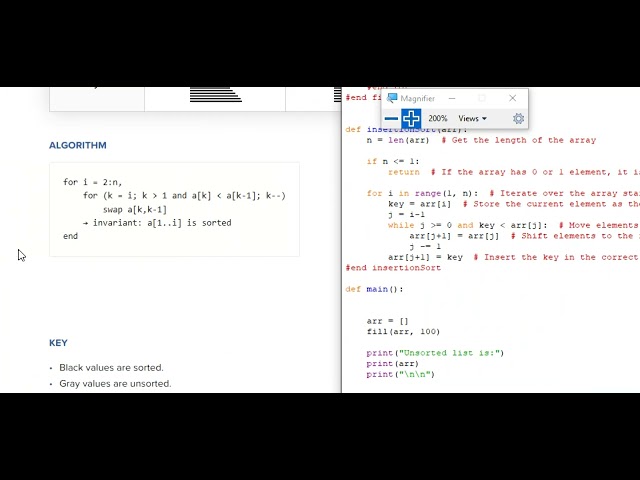This screenshot has height=480, width=640.
Task: Click code line 'key = arr[i]'
Action: (x=420, y=204)
